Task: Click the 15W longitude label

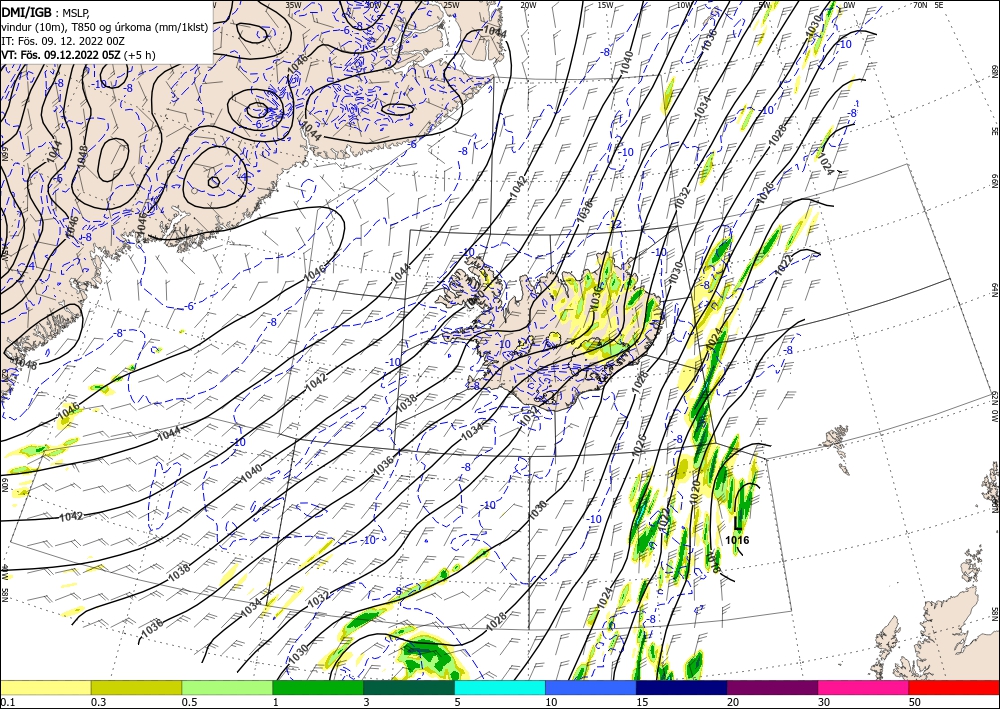Action: tap(606, 5)
